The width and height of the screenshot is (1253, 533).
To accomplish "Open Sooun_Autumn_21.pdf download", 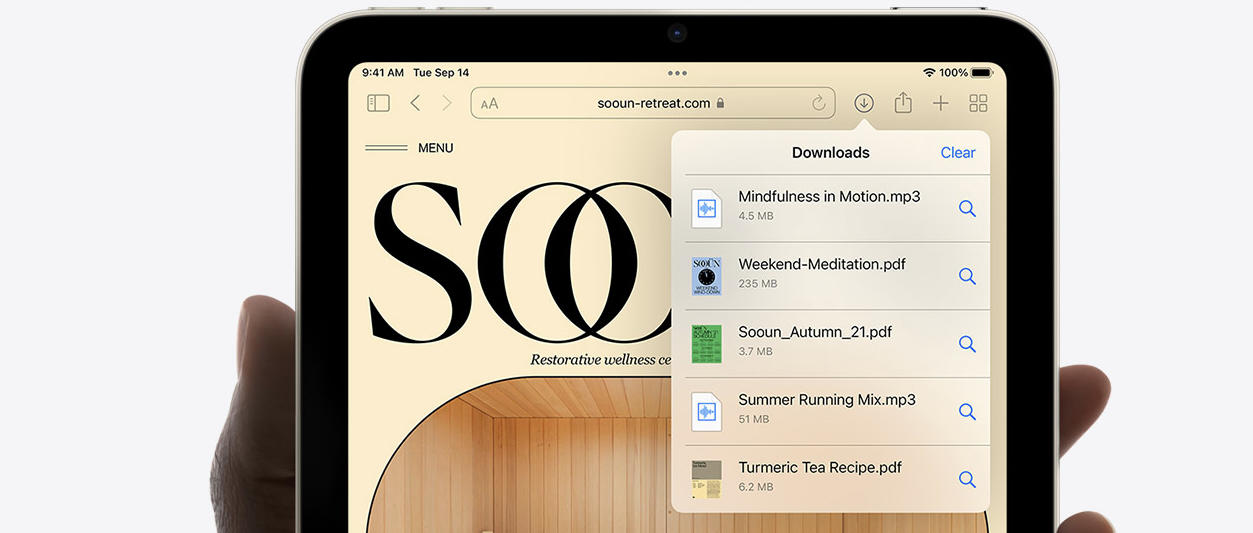I will click(x=814, y=332).
